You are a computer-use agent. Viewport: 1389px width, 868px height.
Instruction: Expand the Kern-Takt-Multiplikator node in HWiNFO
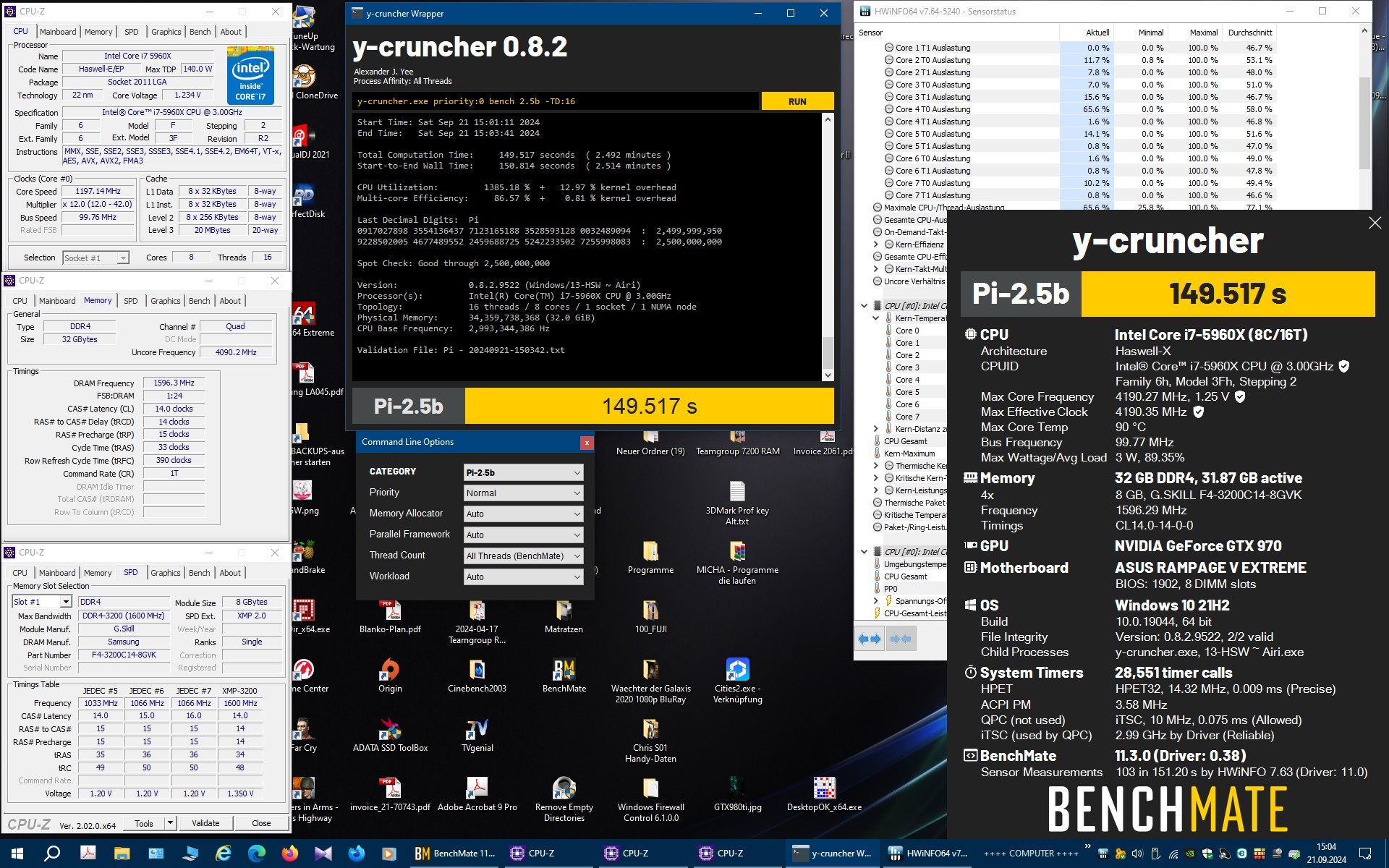click(876, 269)
